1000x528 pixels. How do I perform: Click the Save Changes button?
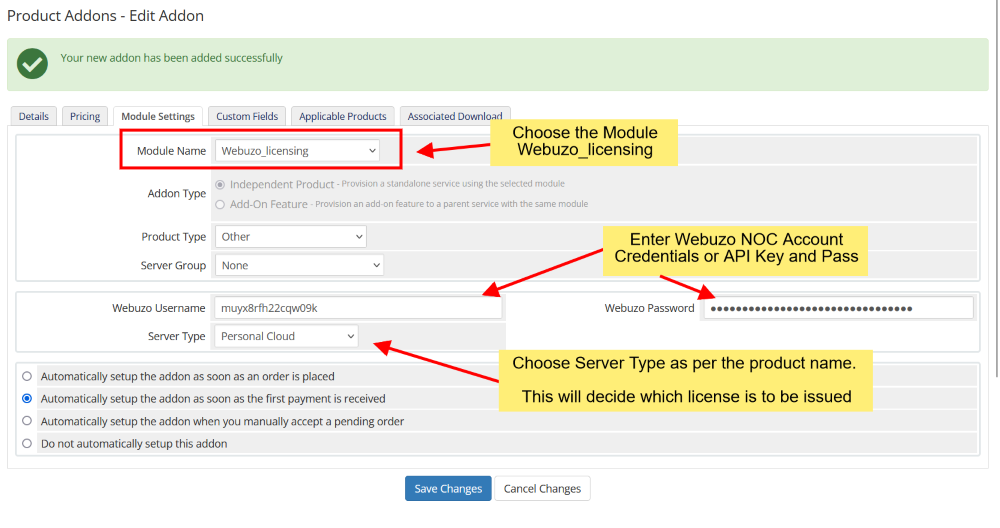(448, 488)
